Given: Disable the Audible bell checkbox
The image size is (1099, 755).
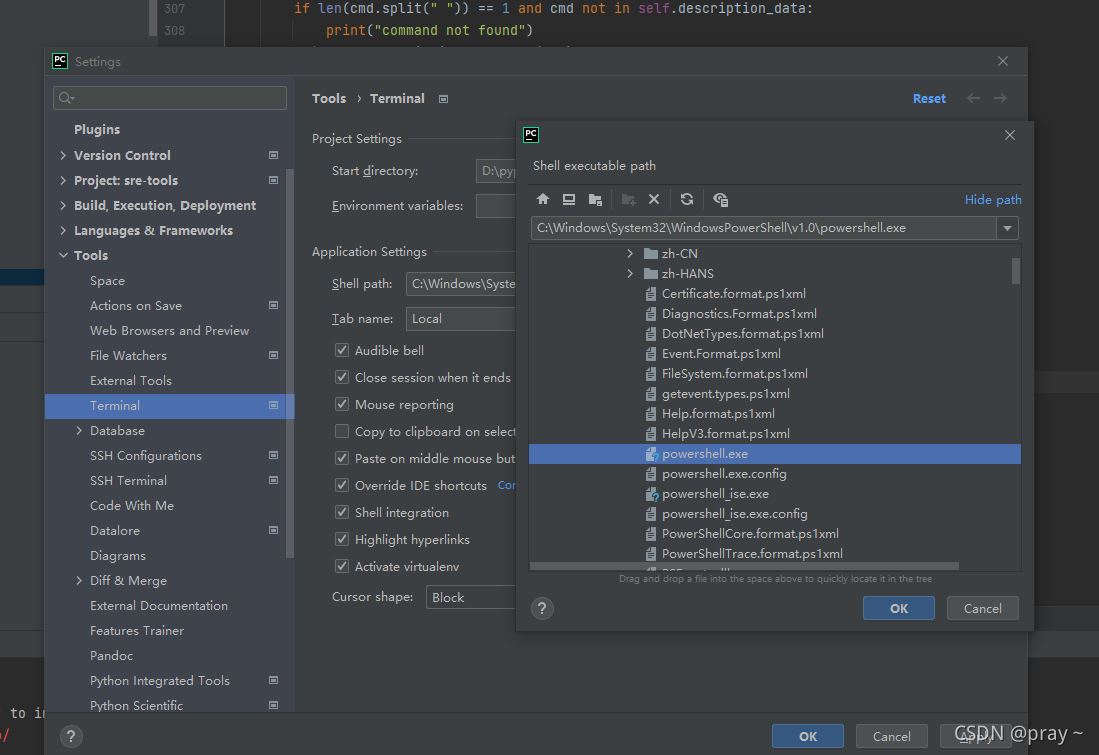Looking at the screenshot, I should tap(342, 350).
